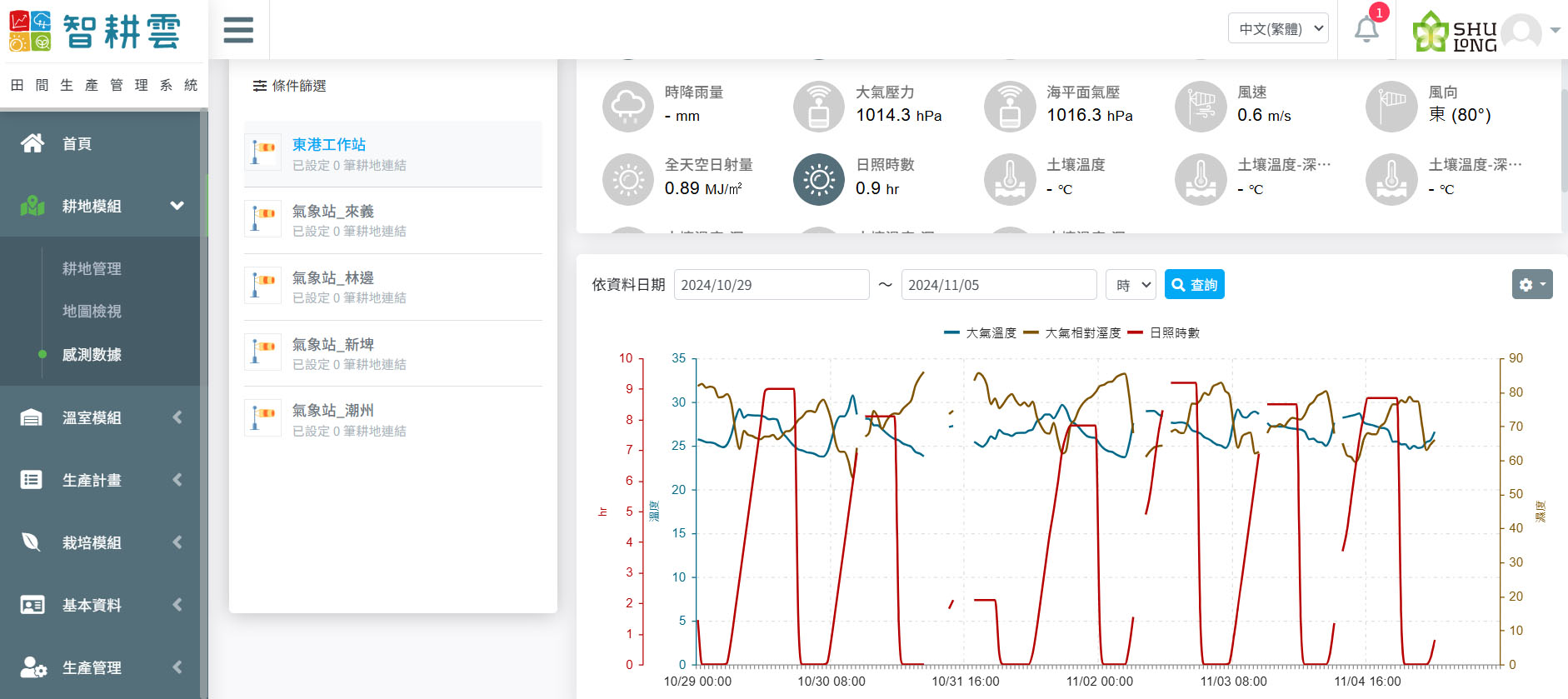Hide the 日照時數 legend series
Image resolution: width=1568 pixels, height=699 pixels.
pyautogui.click(x=1164, y=332)
